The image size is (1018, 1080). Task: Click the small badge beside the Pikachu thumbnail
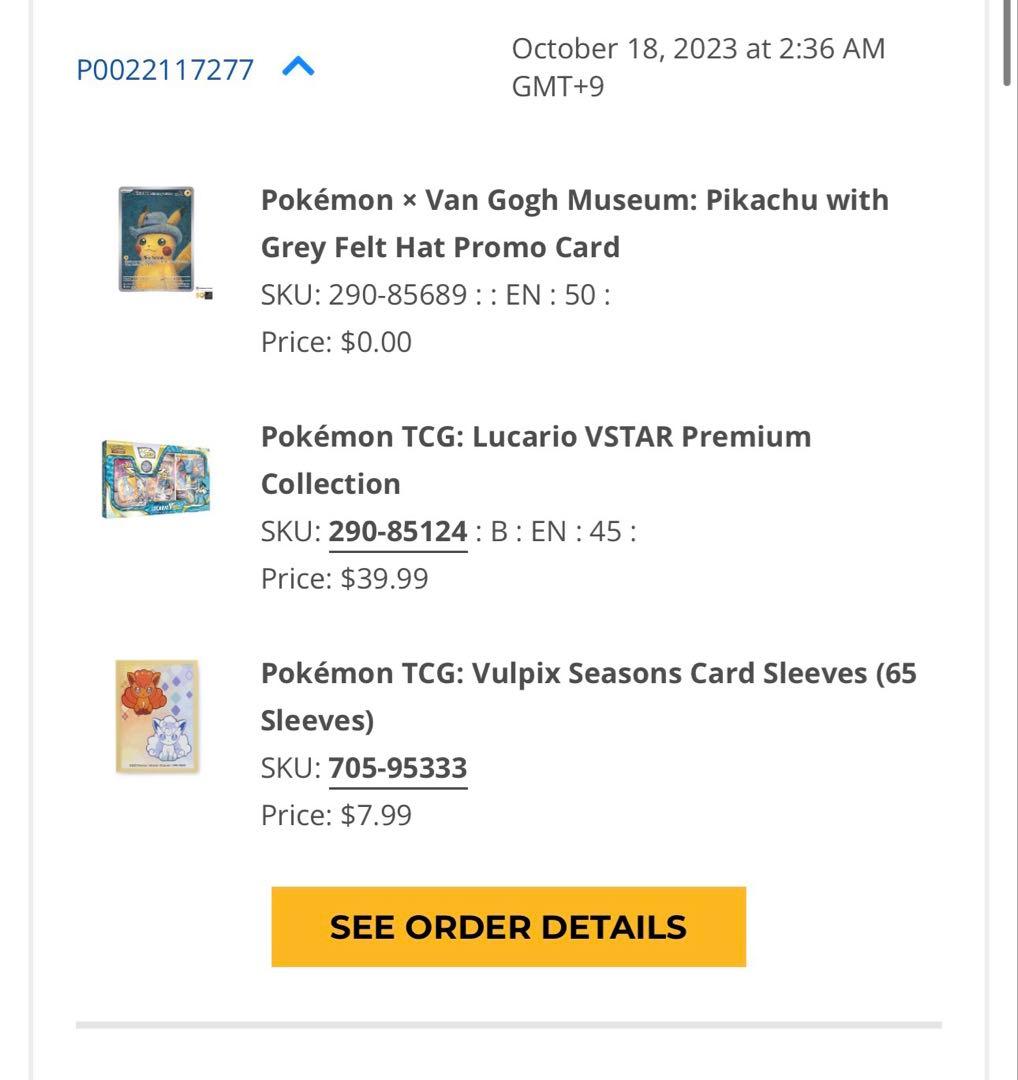[205, 294]
